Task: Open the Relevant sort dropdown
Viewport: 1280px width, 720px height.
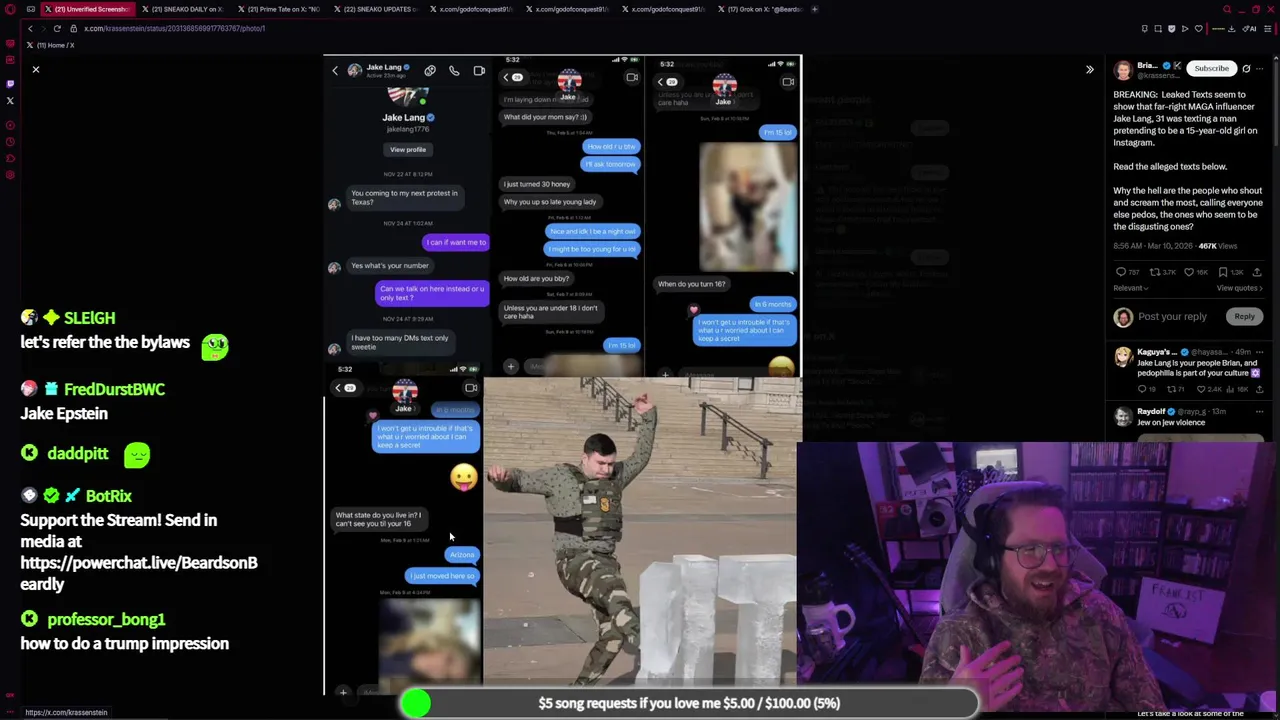Action: (x=1131, y=288)
